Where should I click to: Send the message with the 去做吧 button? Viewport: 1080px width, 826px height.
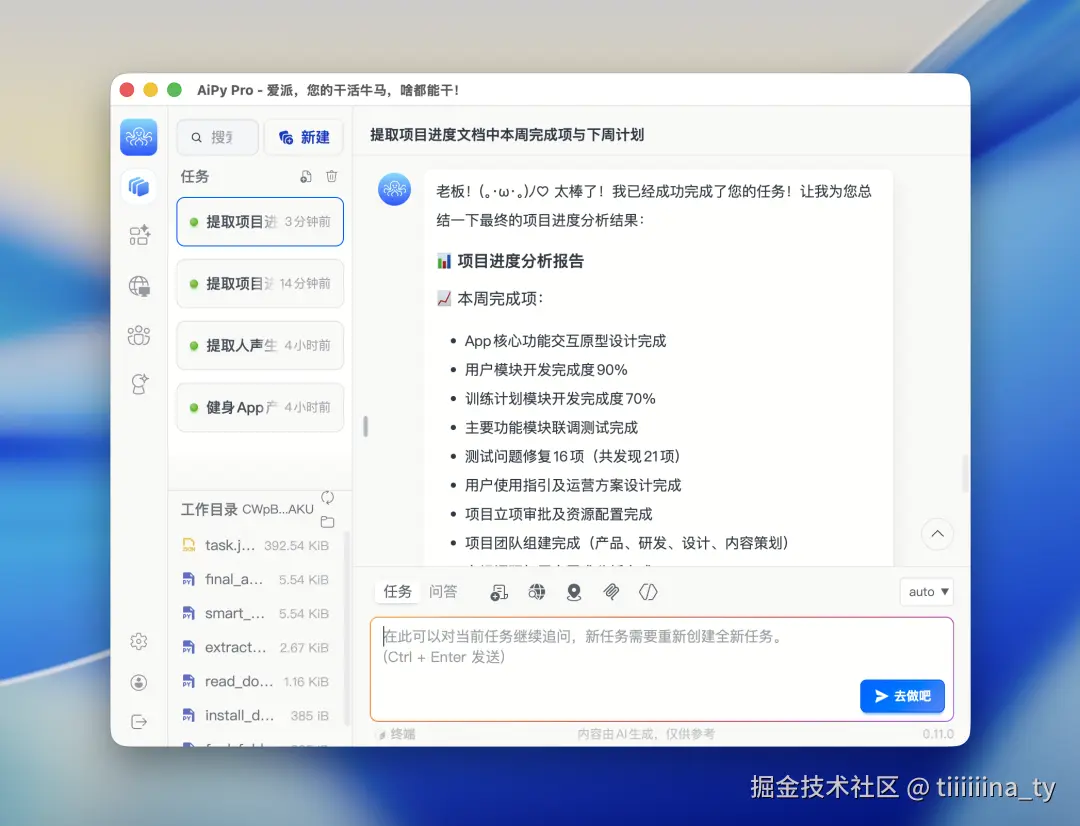902,696
